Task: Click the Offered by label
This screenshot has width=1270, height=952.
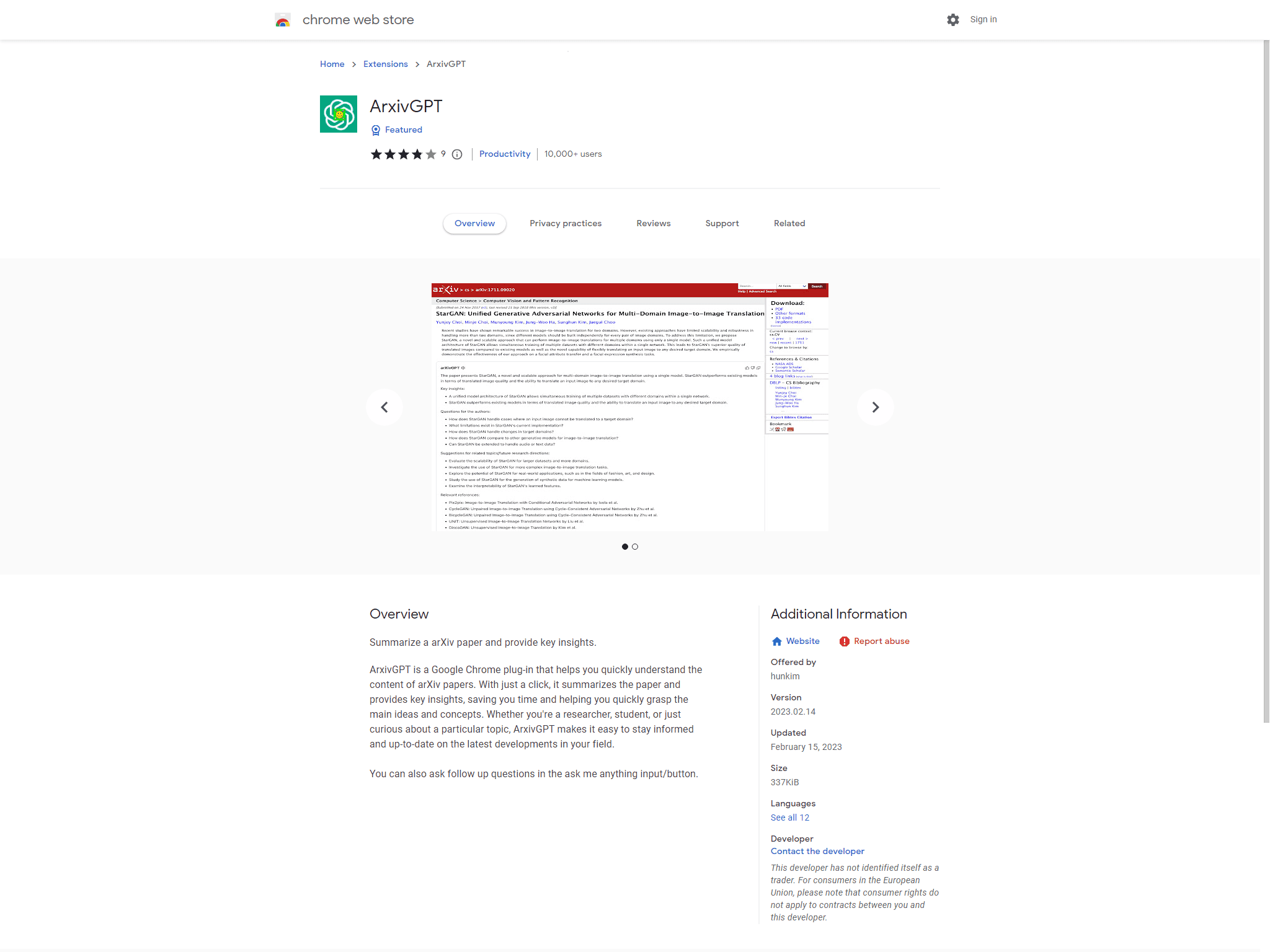Action: coord(793,663)
